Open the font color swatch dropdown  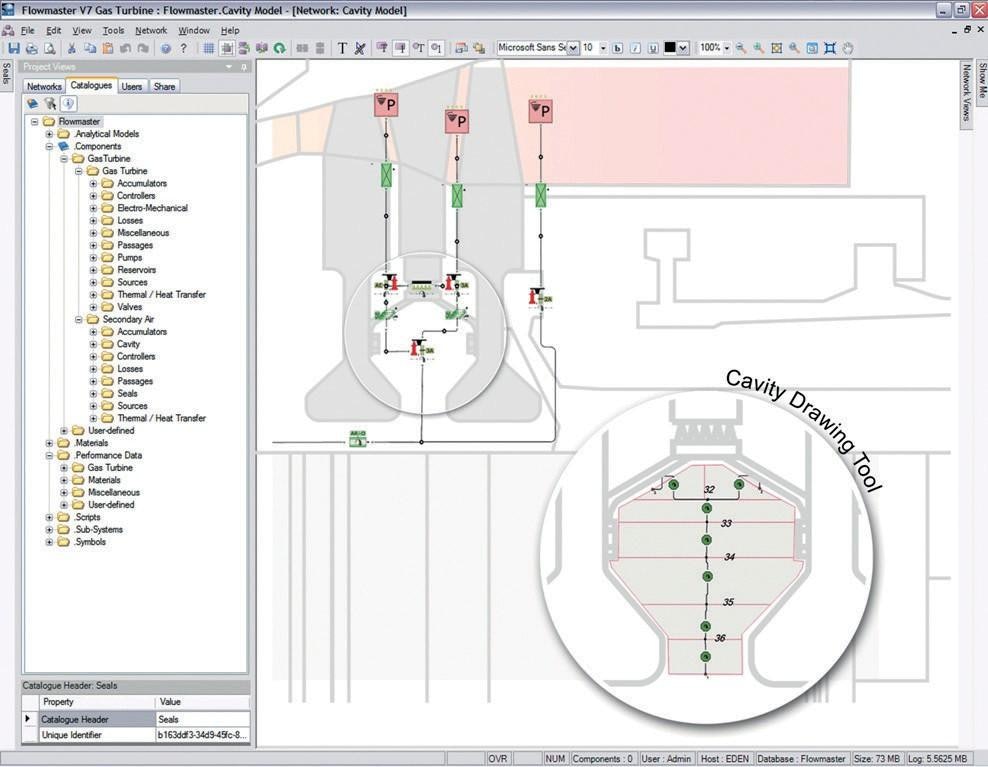[685, 47]
